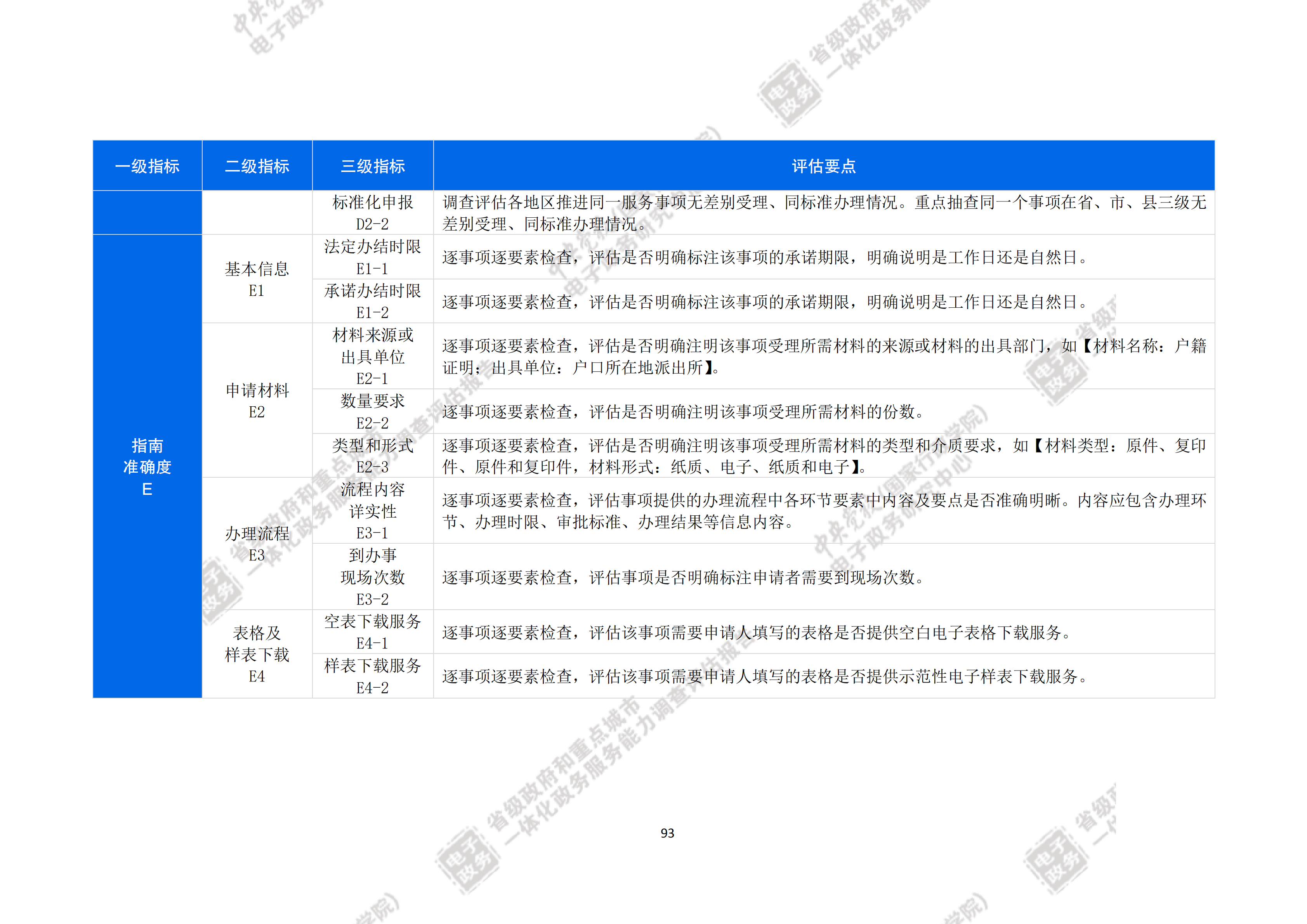
Task: Click the 指南准确度 E cell
Action: click(x=148, y=466)
